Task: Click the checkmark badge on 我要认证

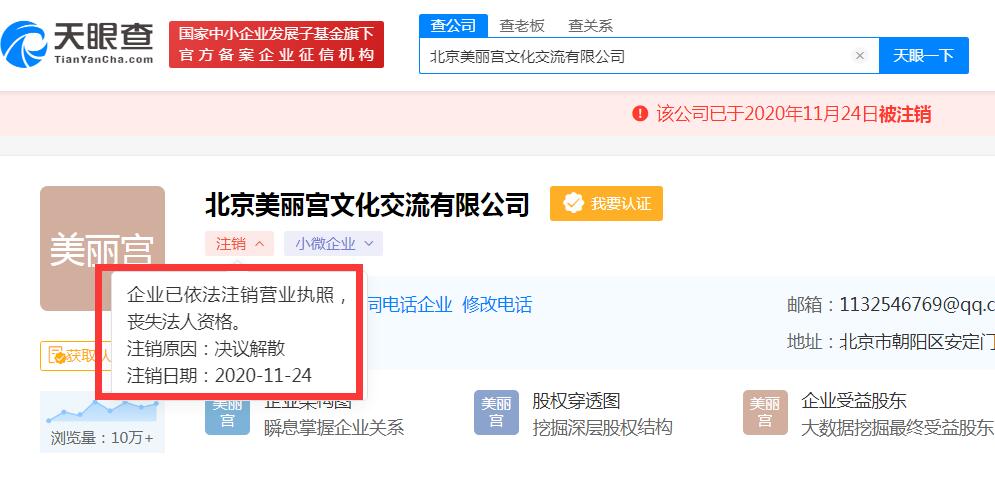Action: [573, 204]
